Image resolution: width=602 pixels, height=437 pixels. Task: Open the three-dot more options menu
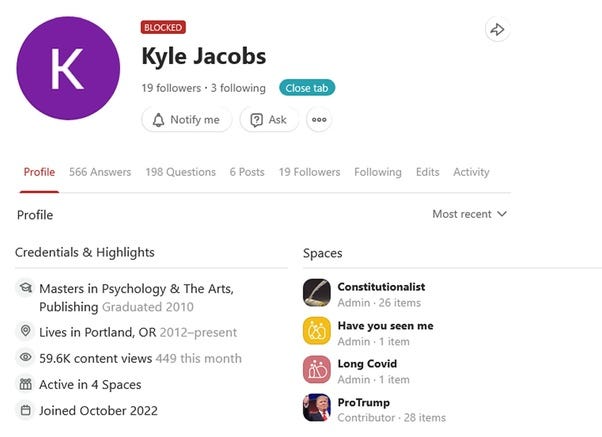[x=319, y=120]
